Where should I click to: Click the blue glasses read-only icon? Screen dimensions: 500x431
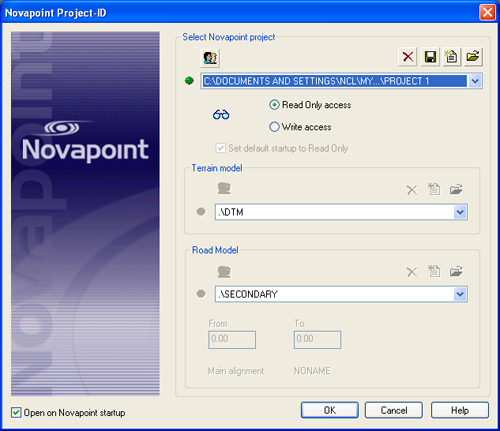(221, 115)
